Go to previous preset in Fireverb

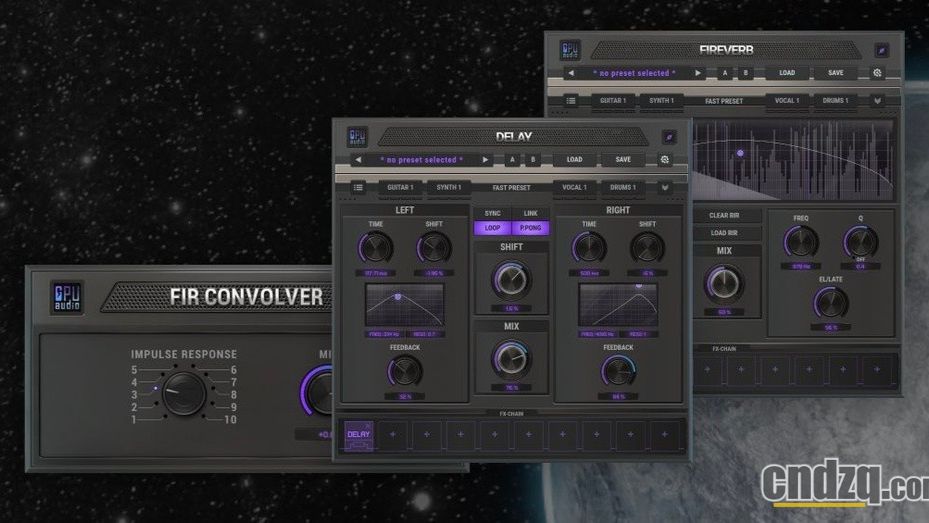[x=571, y=73]
